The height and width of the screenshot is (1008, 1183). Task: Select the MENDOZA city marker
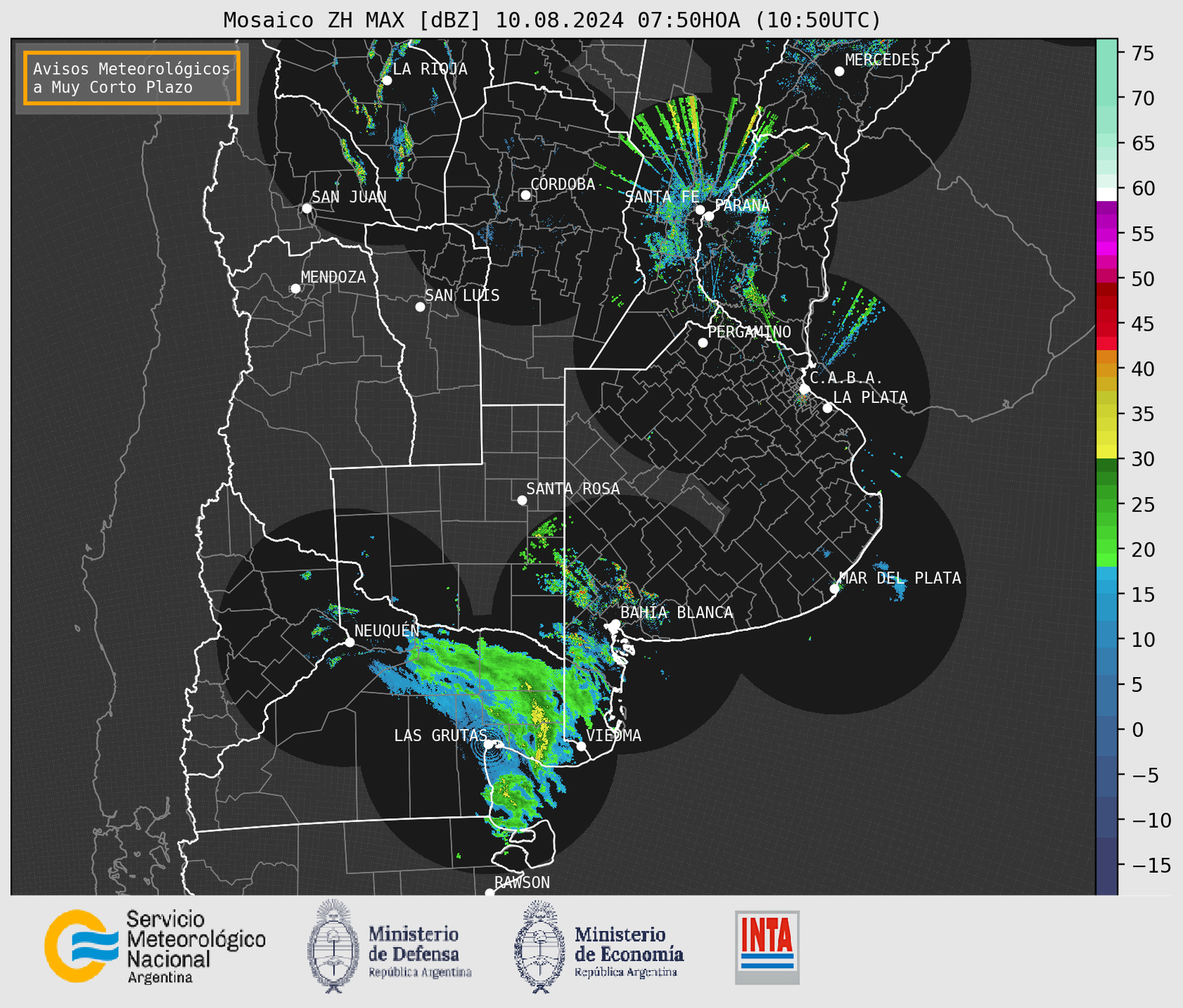tap(296, 289)
